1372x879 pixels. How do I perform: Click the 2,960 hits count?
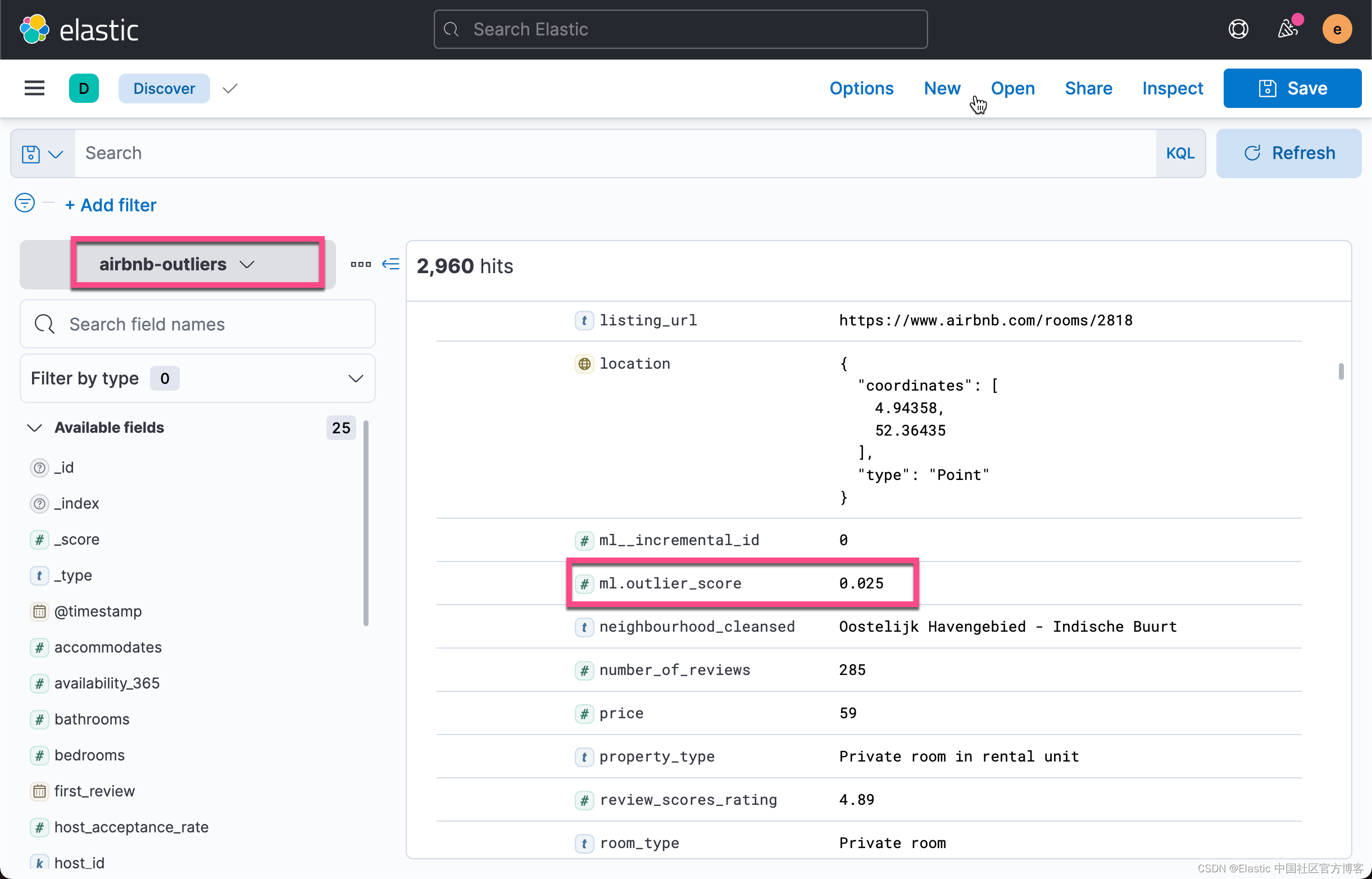[465, 266]
